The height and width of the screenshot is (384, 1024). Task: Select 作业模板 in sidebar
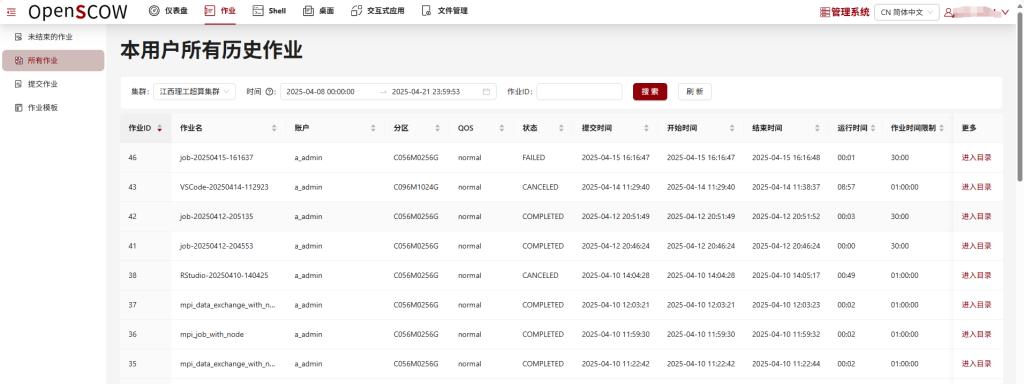53,107
